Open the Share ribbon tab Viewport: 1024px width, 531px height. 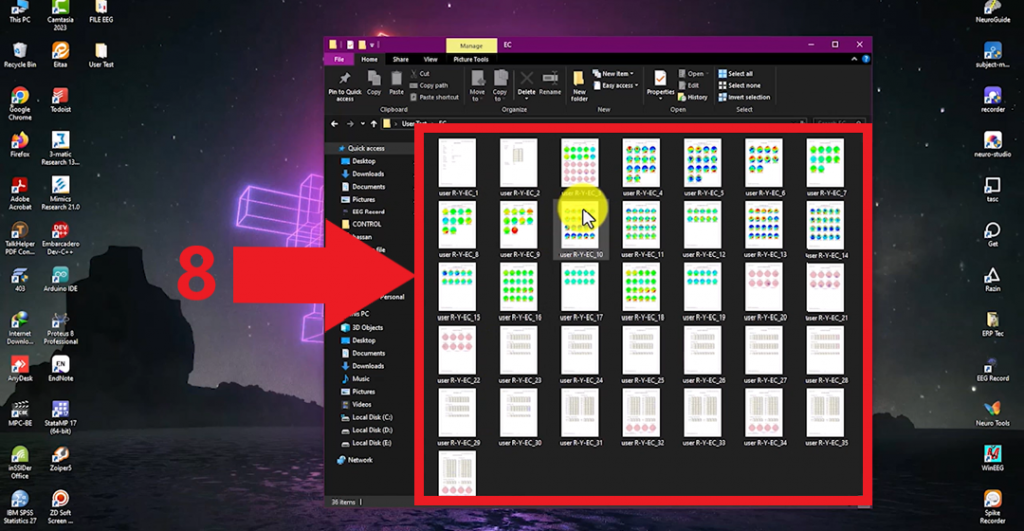coord(400,59)
